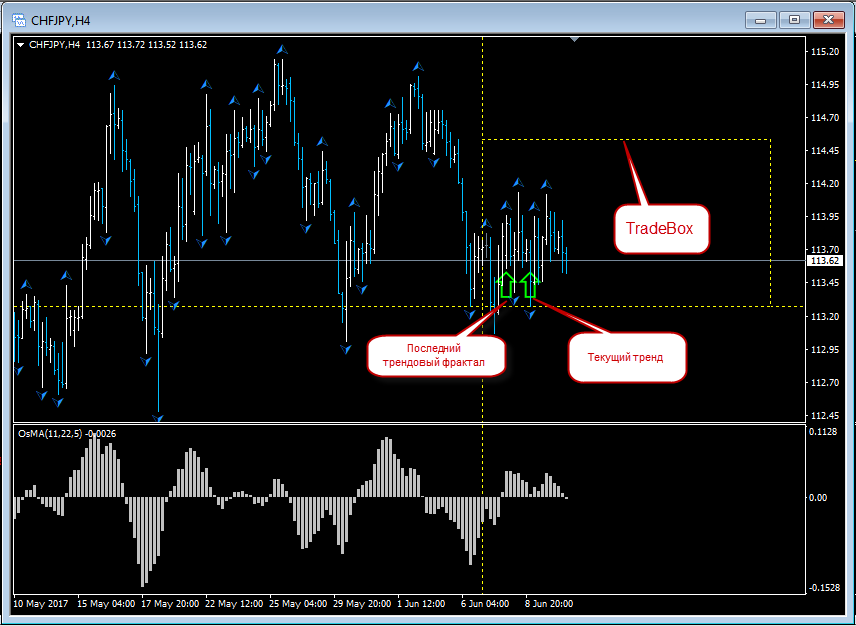Image resolution: width=856 pixels, height=626 pixels.
Task: Click the current price label 113.62
Action: coord(825,261)
